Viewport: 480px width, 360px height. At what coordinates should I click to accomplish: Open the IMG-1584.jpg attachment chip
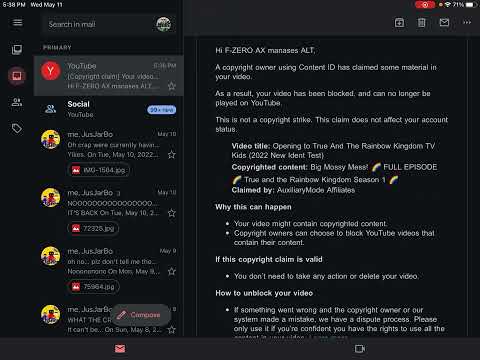(x=99, y=170)
